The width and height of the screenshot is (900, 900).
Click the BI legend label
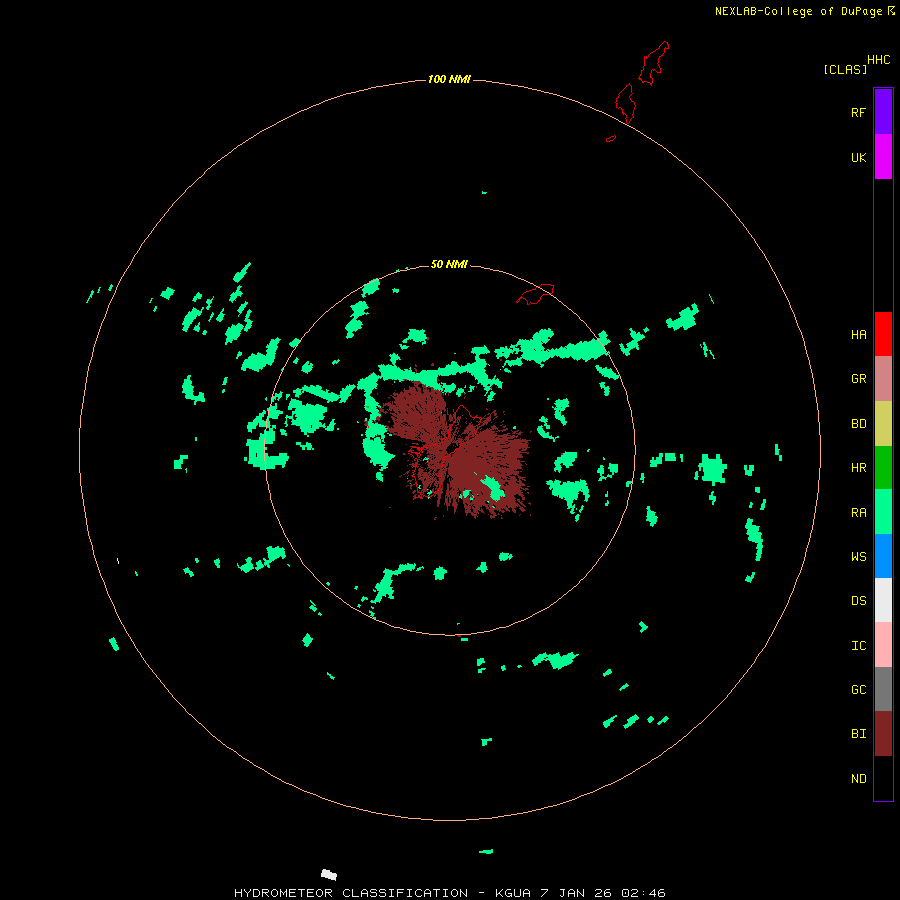click(859, 734)
